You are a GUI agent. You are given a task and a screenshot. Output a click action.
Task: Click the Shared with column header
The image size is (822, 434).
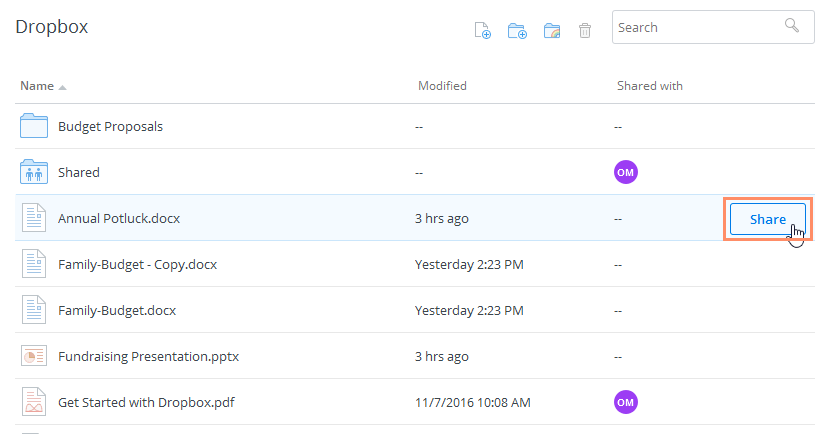(x=649, y=86)
